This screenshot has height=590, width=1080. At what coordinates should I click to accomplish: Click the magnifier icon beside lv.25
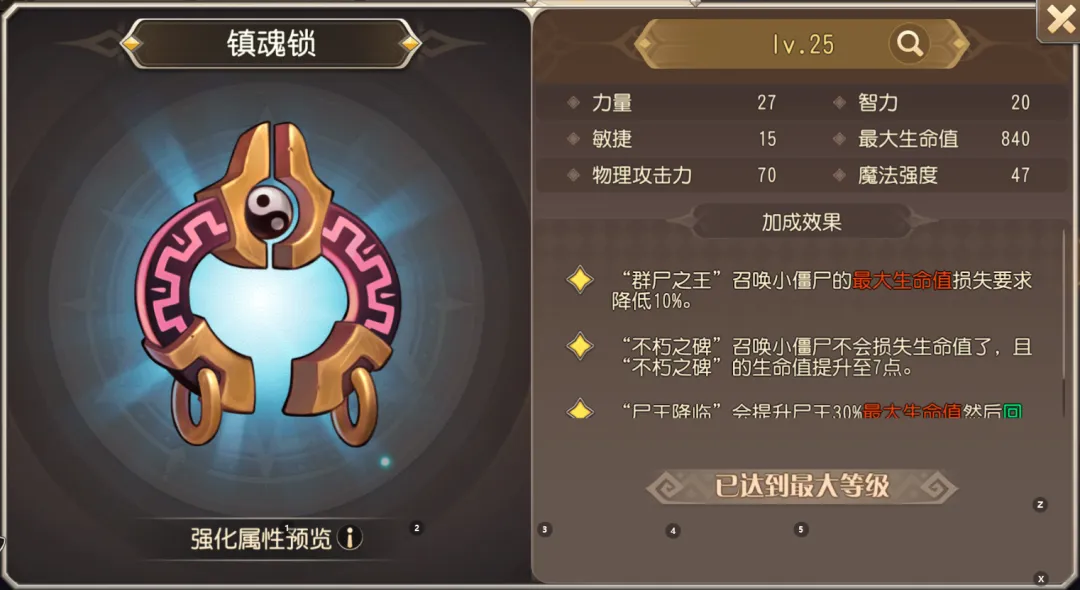tap(909, 44)
